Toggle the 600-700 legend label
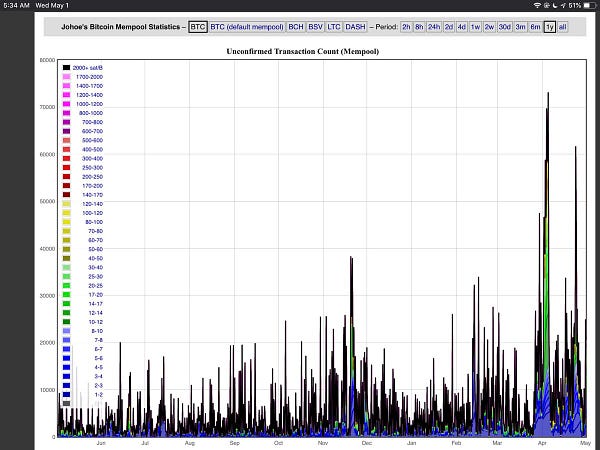The width and height of the screenshot is (600, 450). [x=92, y=131]
